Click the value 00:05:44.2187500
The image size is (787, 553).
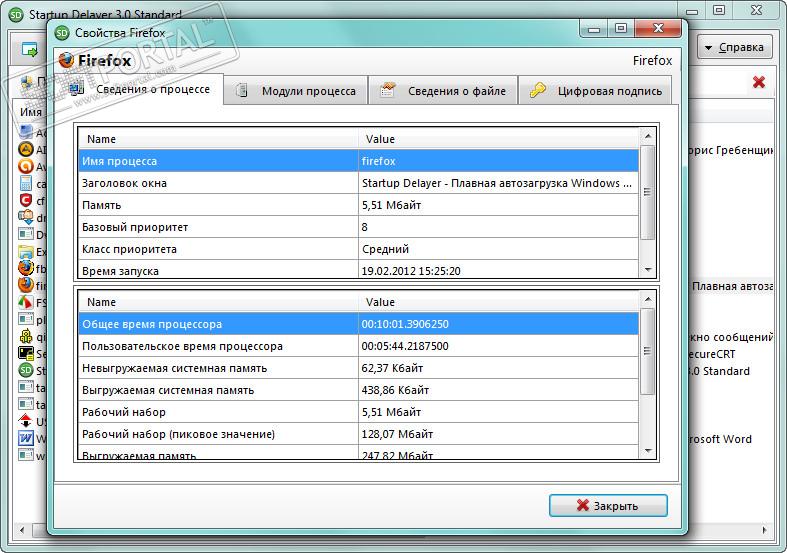405,346
